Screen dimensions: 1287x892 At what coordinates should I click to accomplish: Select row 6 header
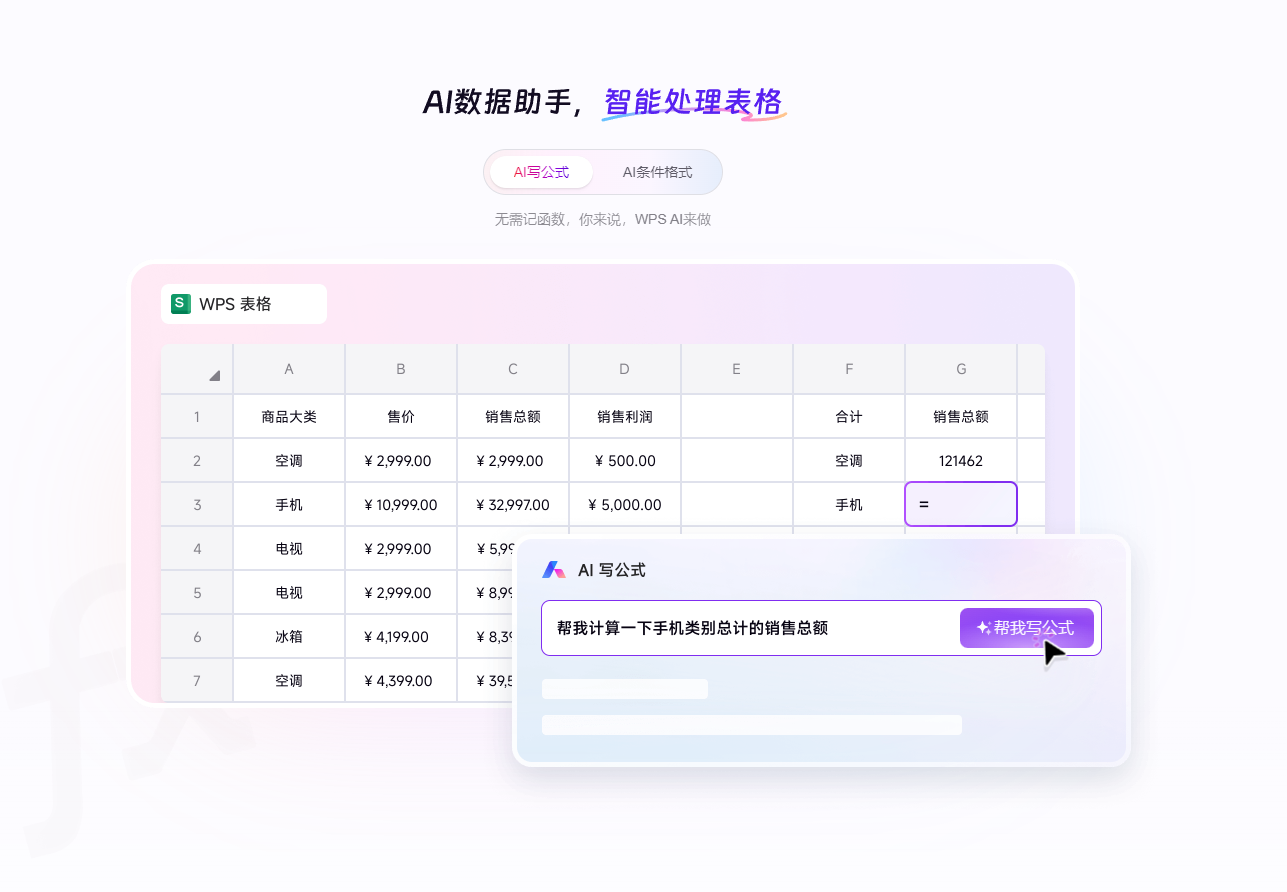pos(197,637)
